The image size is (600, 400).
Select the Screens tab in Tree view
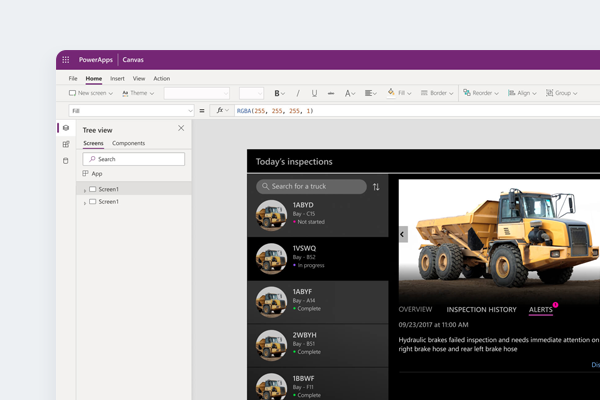pos(93,143)
